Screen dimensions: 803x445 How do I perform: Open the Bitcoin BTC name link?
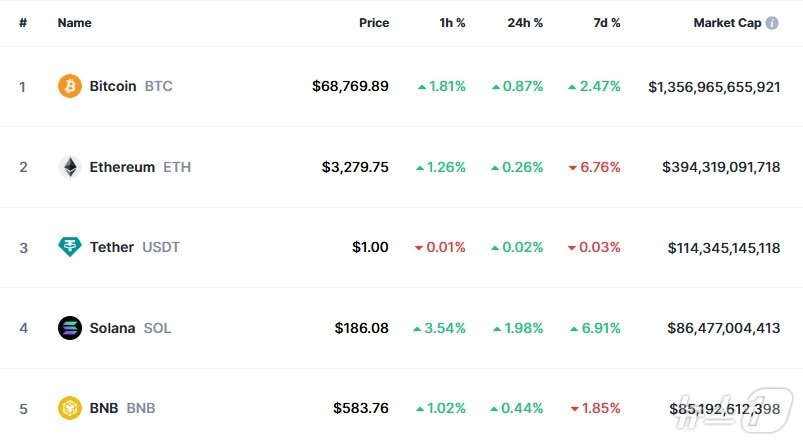130,86
